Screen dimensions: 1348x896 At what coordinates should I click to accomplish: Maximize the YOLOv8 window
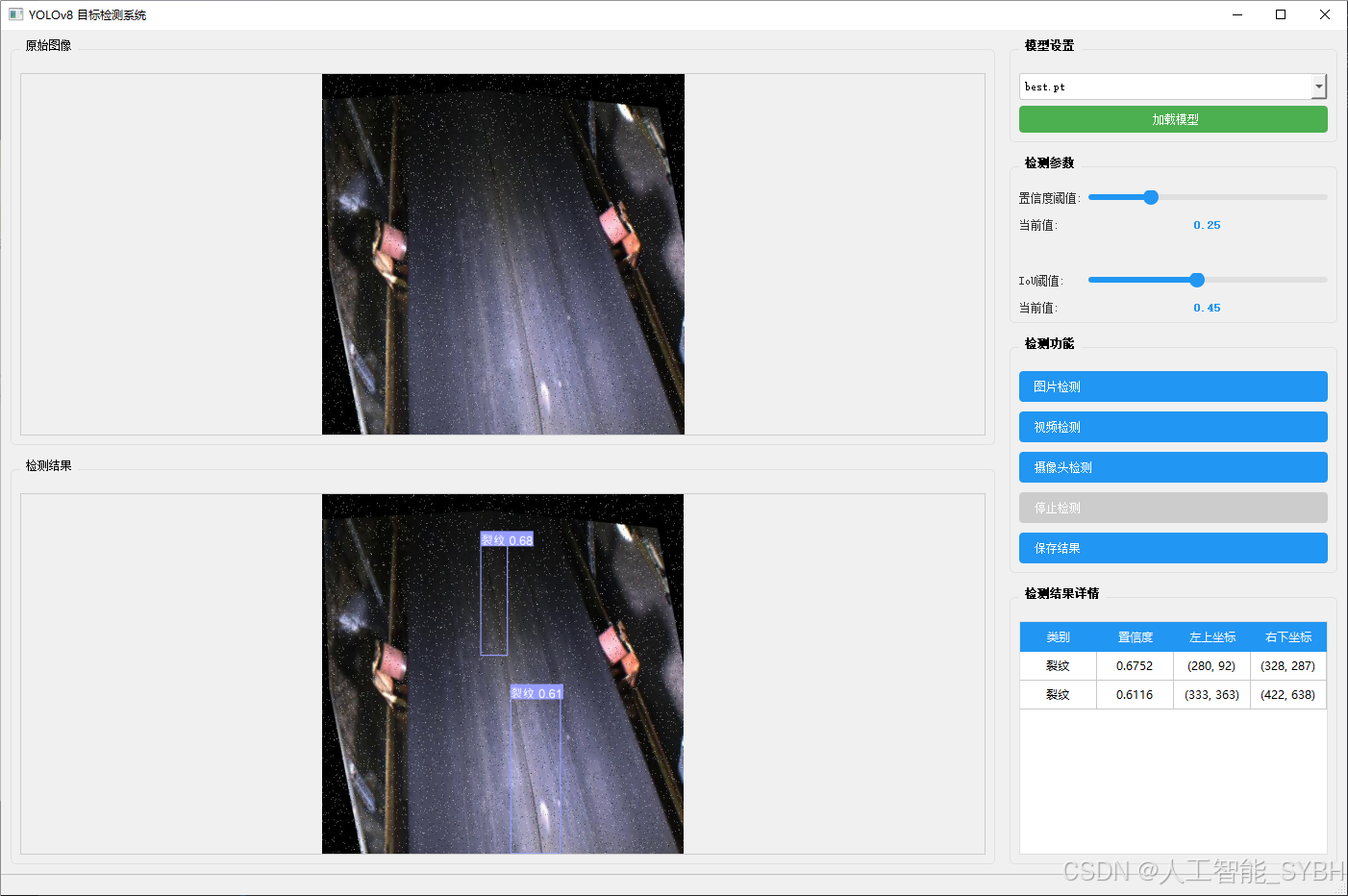point(1281,14)
